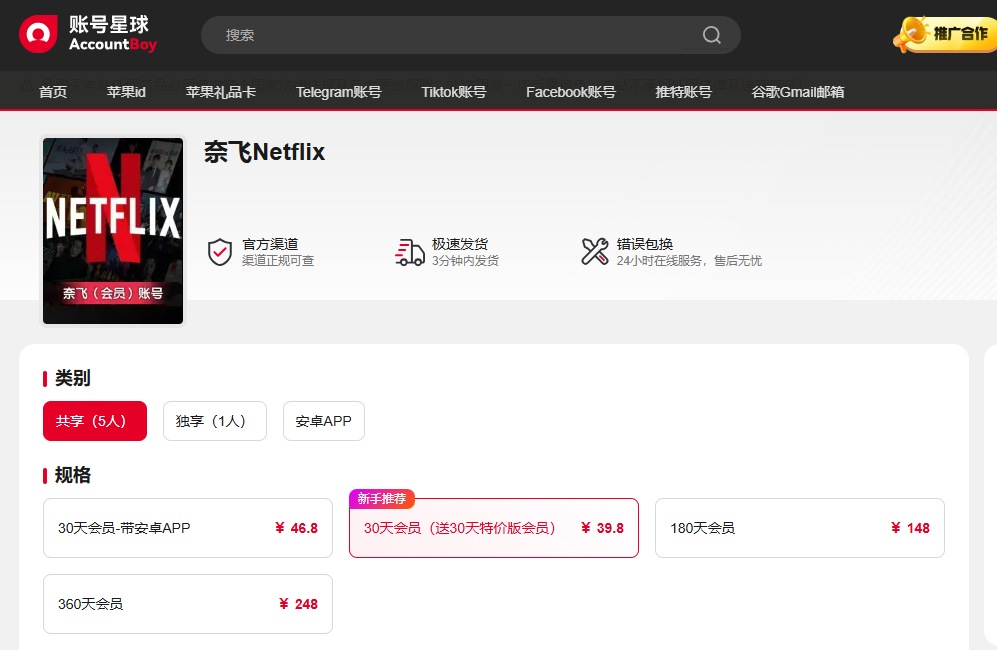The width and height of the screenshot is (997, 650).
Task: Open the 苹果id navigation item
Action: tap(126, 92)
